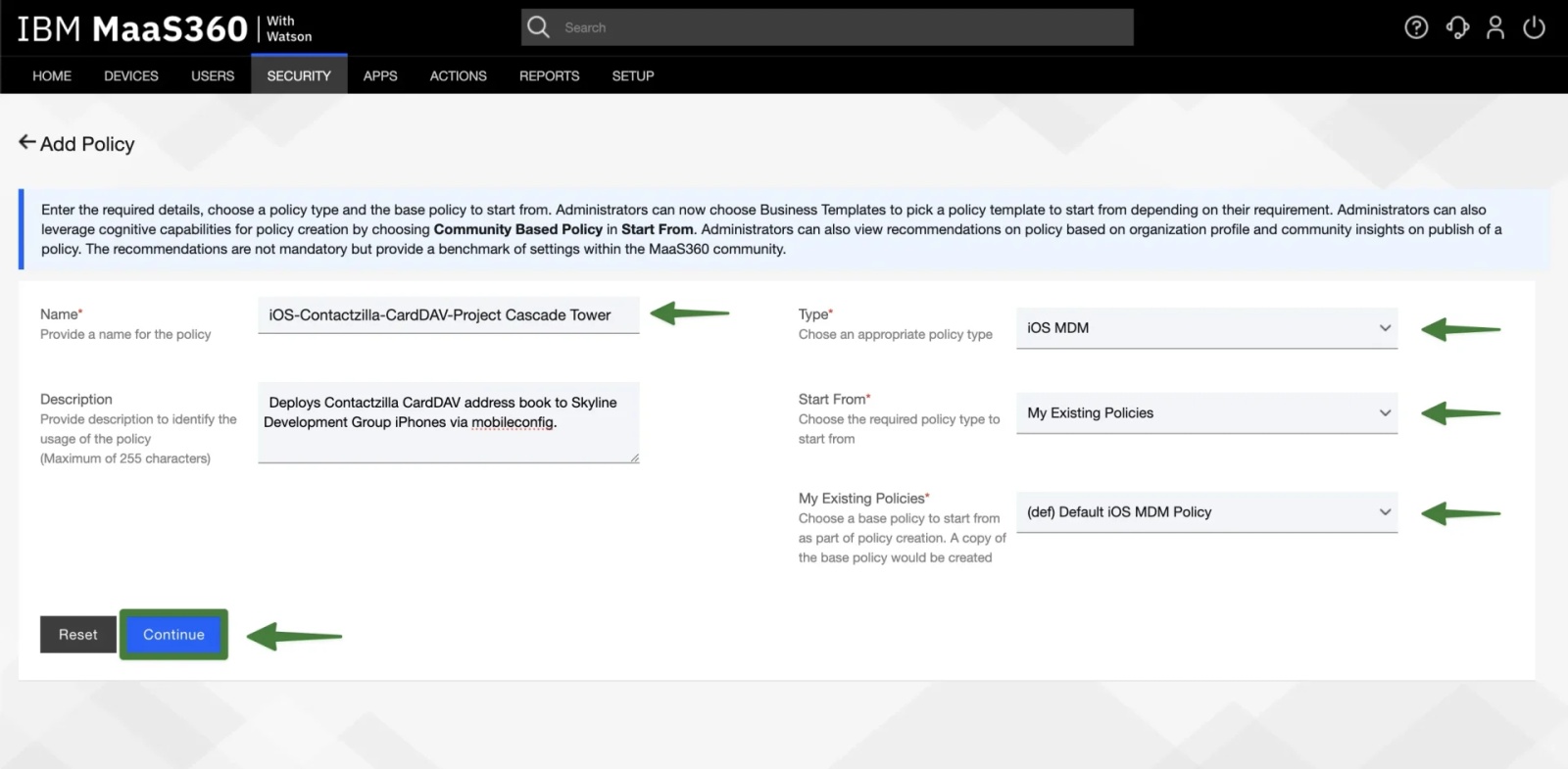Go back using Add Policy arrow

(x=27, y=143)
